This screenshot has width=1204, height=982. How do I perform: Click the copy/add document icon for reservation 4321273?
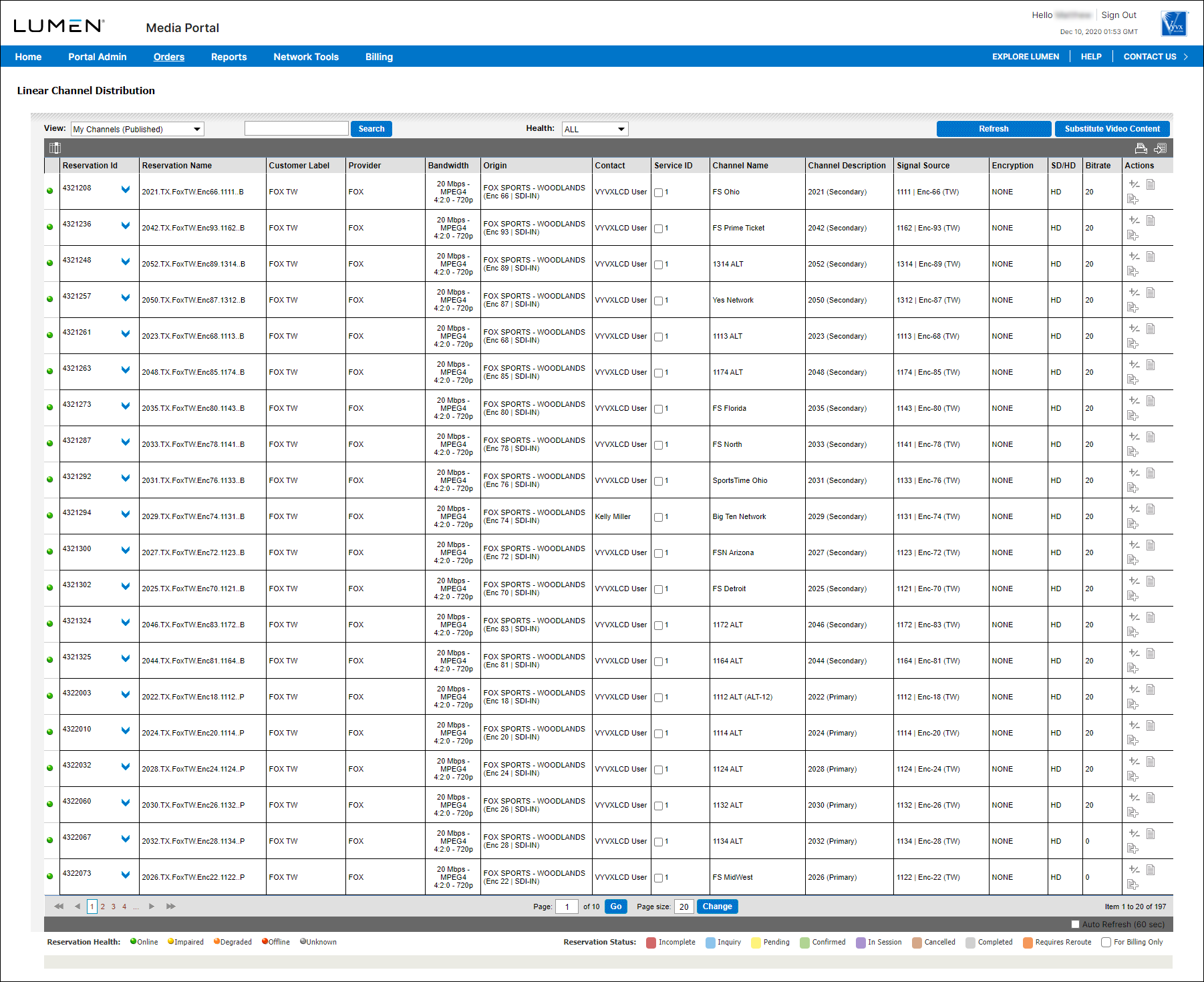coord(1133,416)
